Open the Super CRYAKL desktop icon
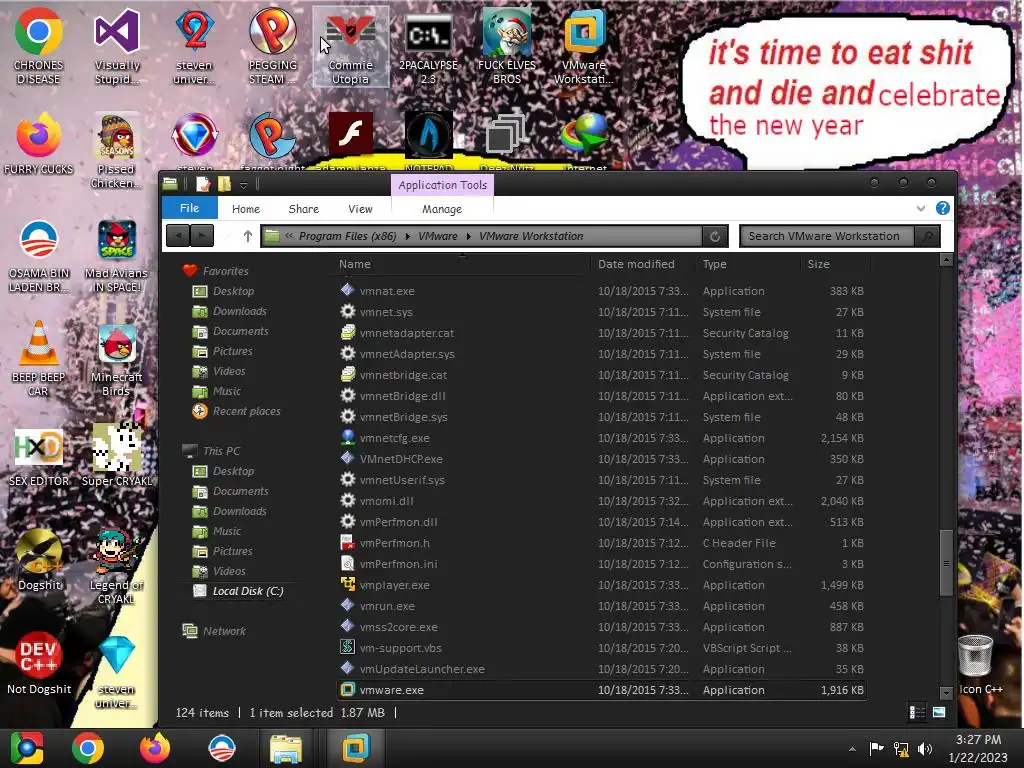Viewport: 1024px width, 768px height. tap(116, 457)
